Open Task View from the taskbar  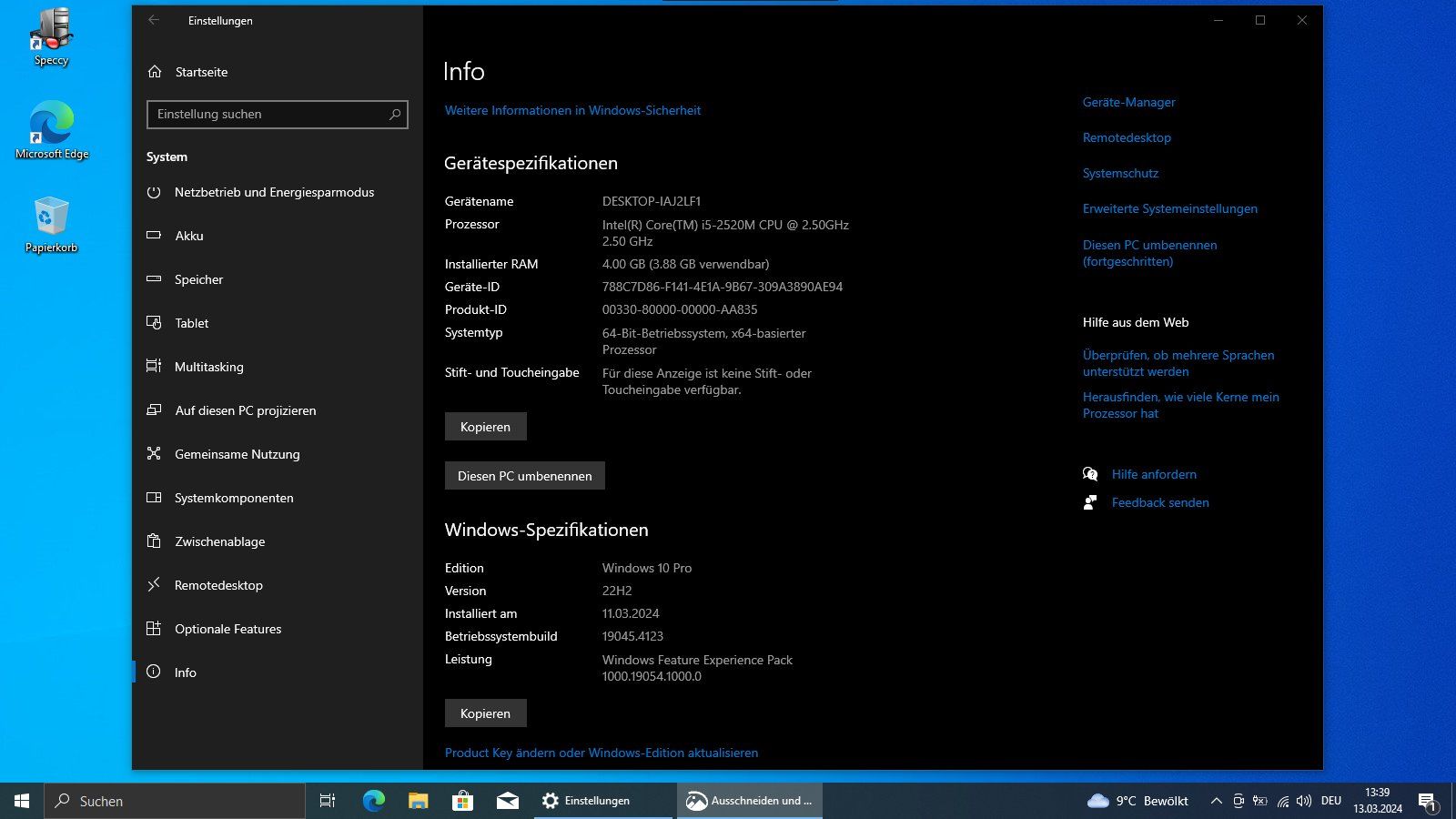(x=328, y=801)
